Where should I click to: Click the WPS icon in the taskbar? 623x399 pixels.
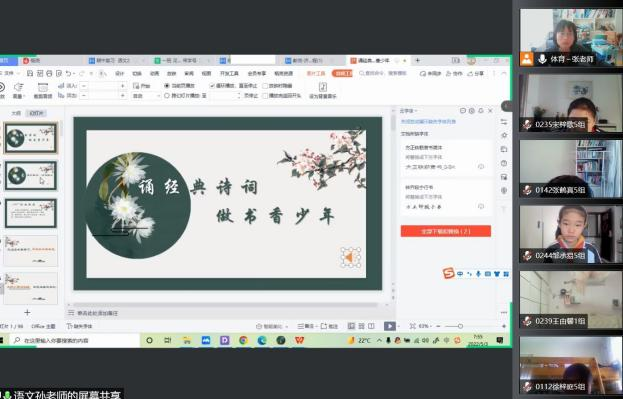point(300,340)
